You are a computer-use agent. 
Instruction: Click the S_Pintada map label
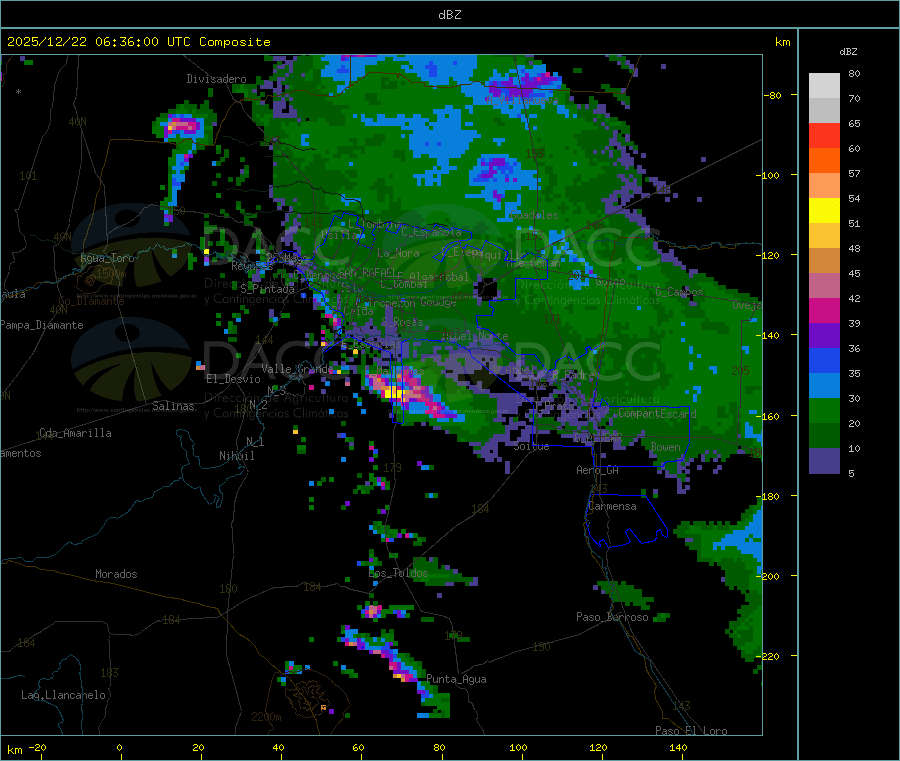point(267,289)
